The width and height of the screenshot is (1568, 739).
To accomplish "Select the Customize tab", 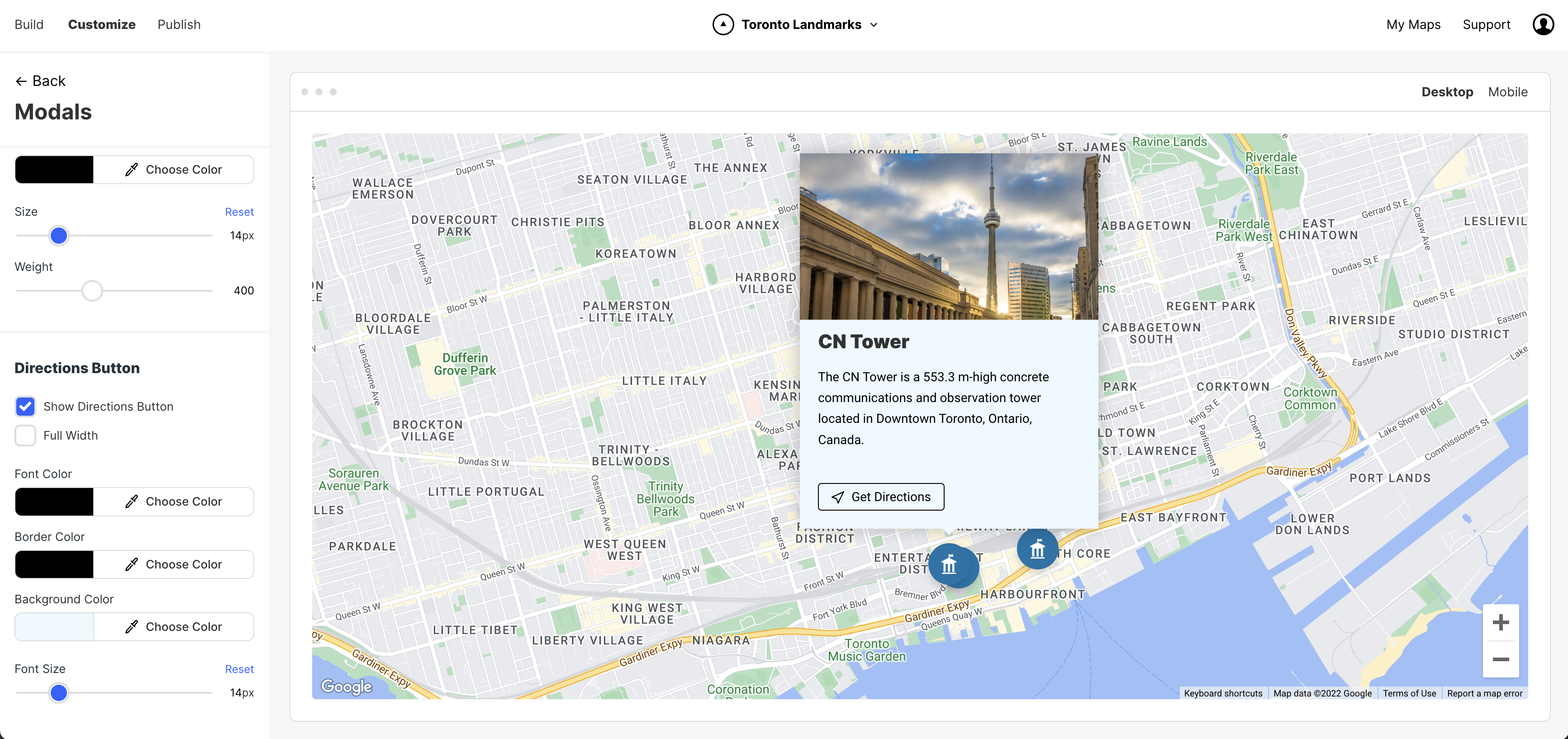I will point(102,24).
